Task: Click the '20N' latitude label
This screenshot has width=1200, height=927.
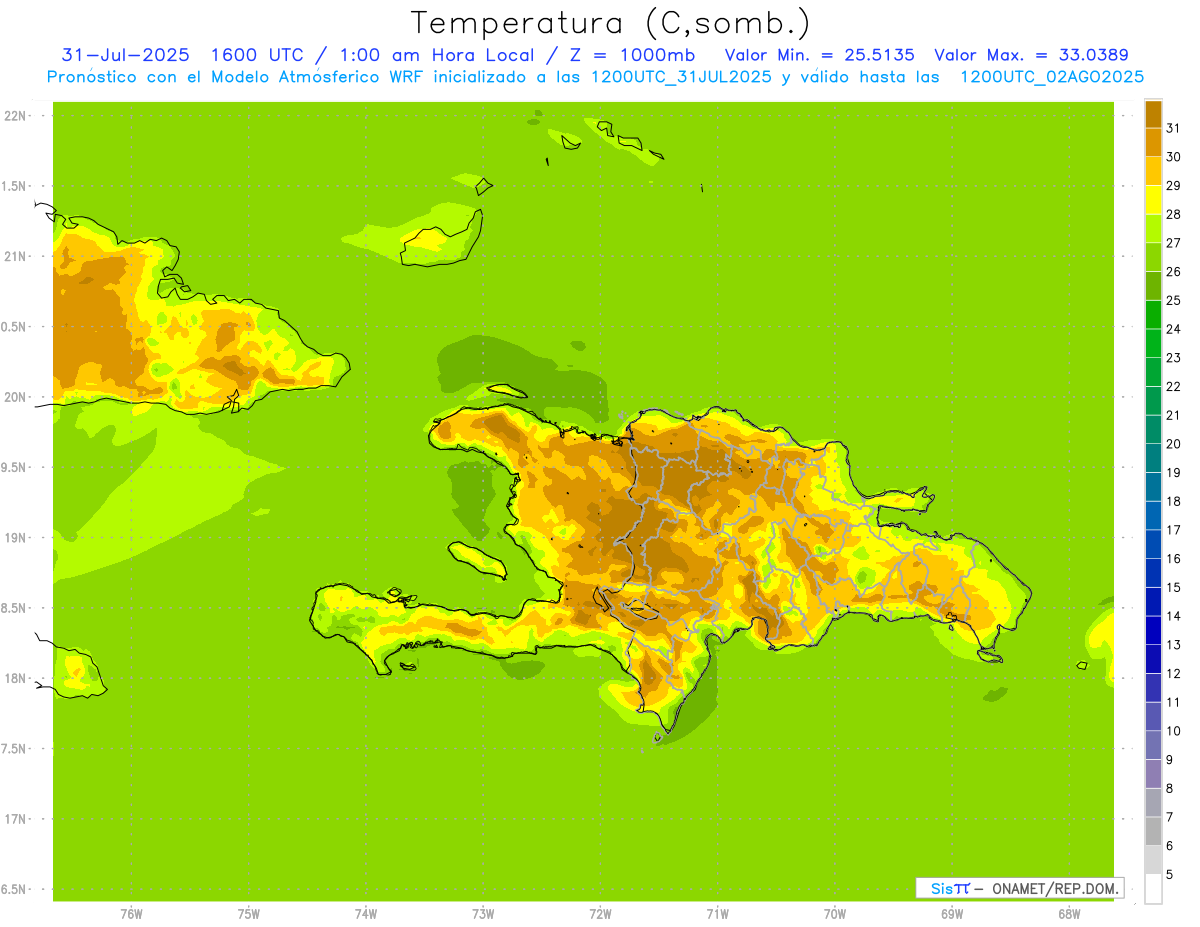Action: pyautogui.click(x=15, y=397)
